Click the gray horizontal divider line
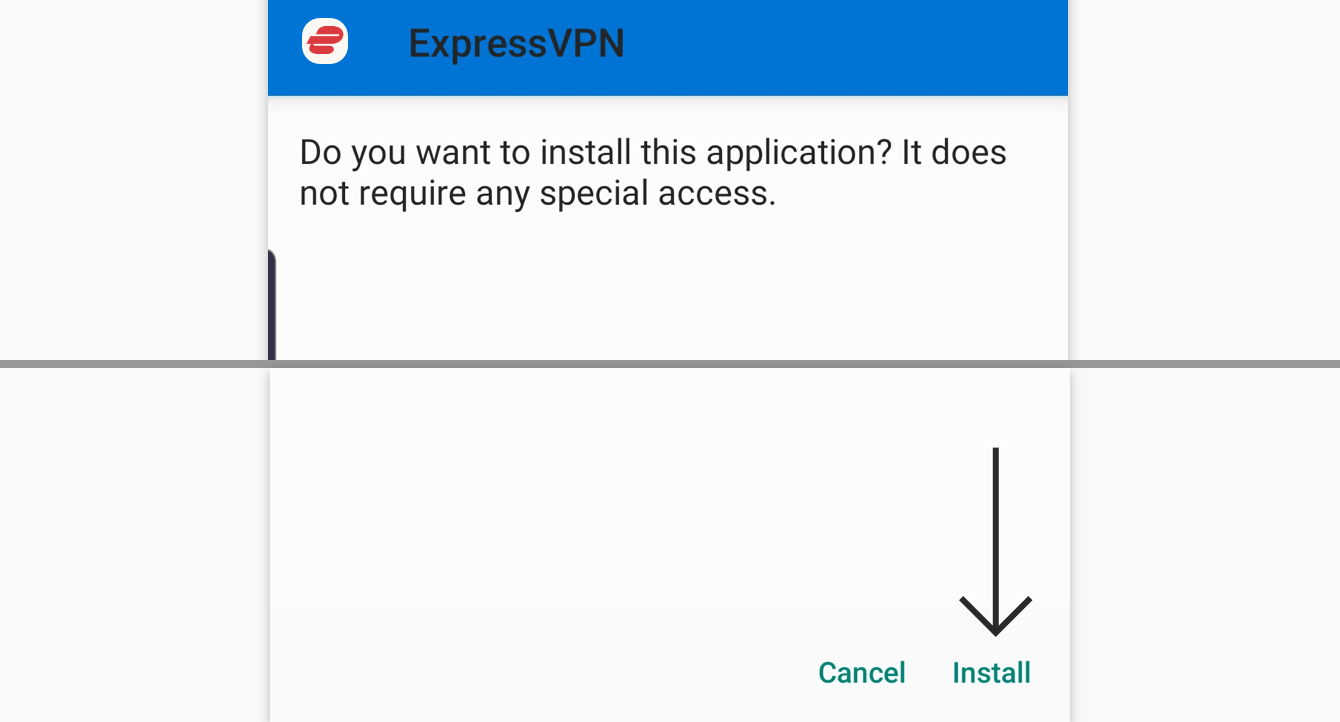The image size is (1340, 722). (x=670, y=364)
